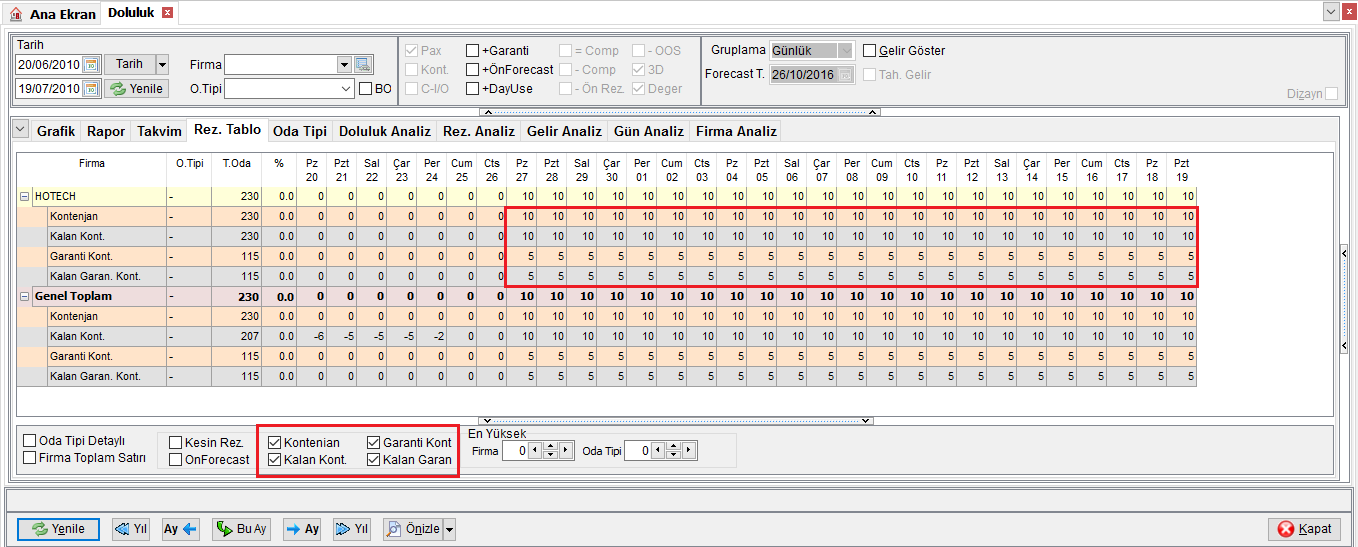Enable Gelir Göster checkbox
The width and height of the screenshot is (1358, 547).
(869, 50)
